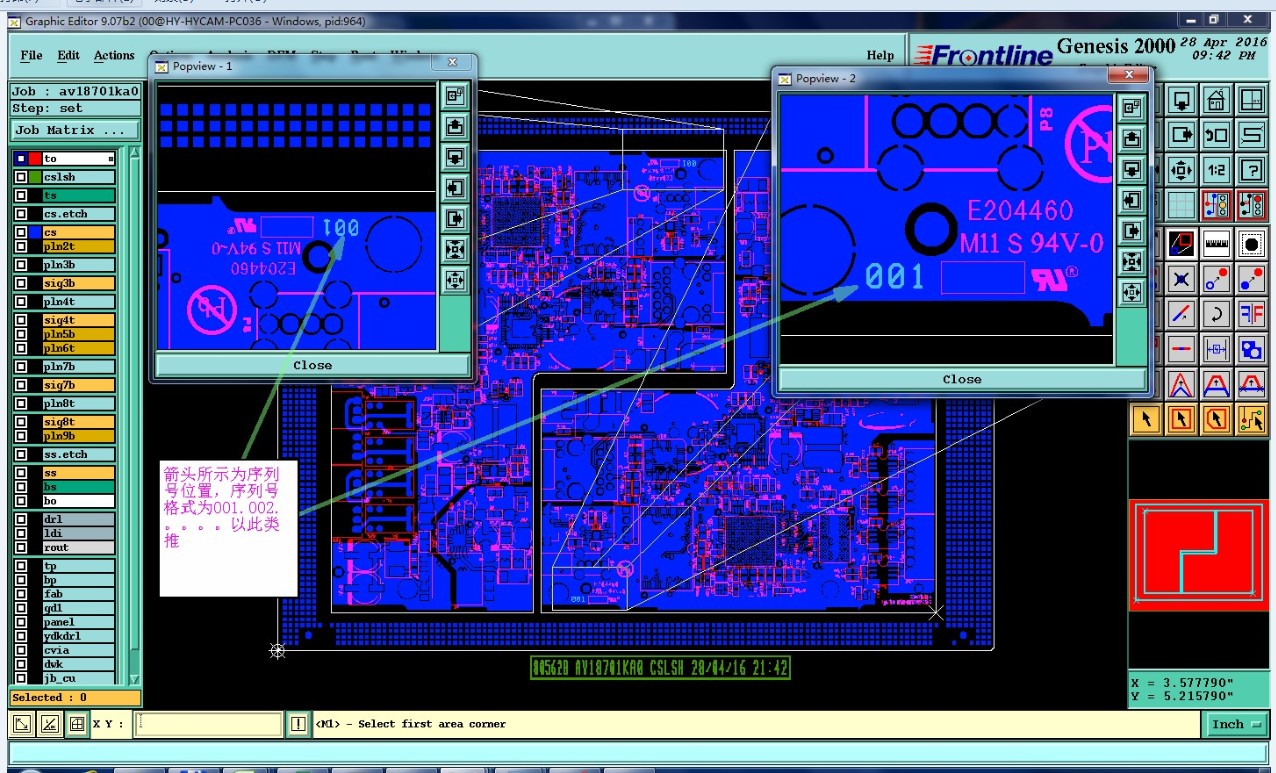Click the right-arrow box icon in right toolbar
Viewport: 1276px width, 773px height.
pos(1182,135)
